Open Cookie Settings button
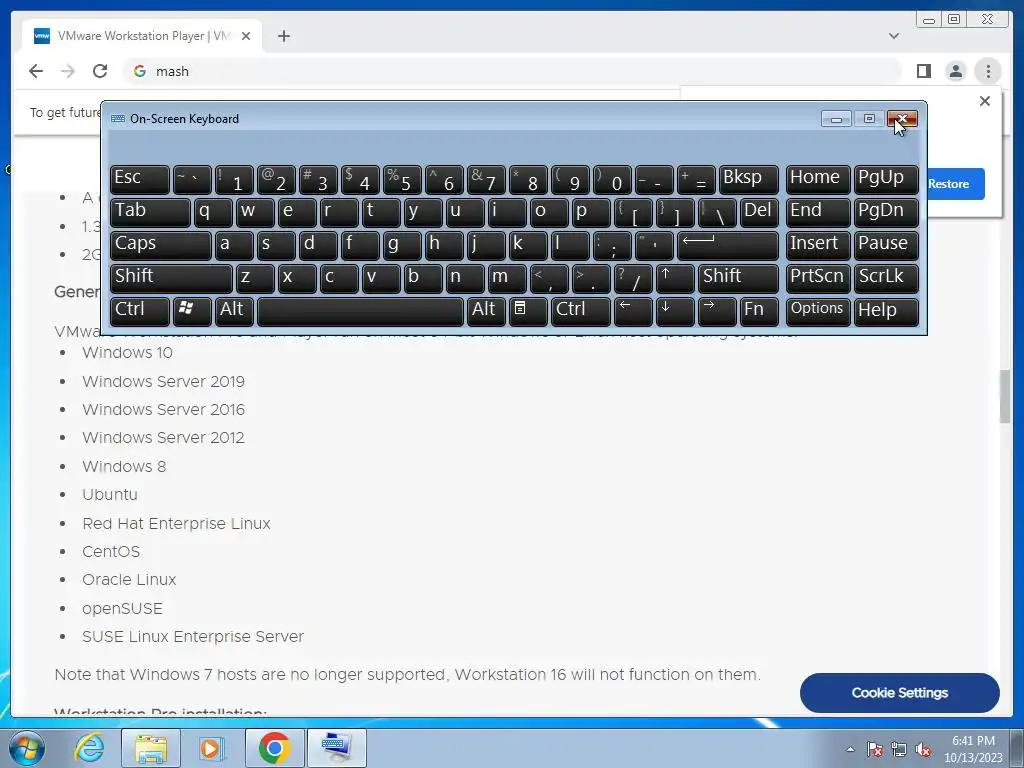The height and width of the screenshot is (768, 1024). tap(899, 693)
